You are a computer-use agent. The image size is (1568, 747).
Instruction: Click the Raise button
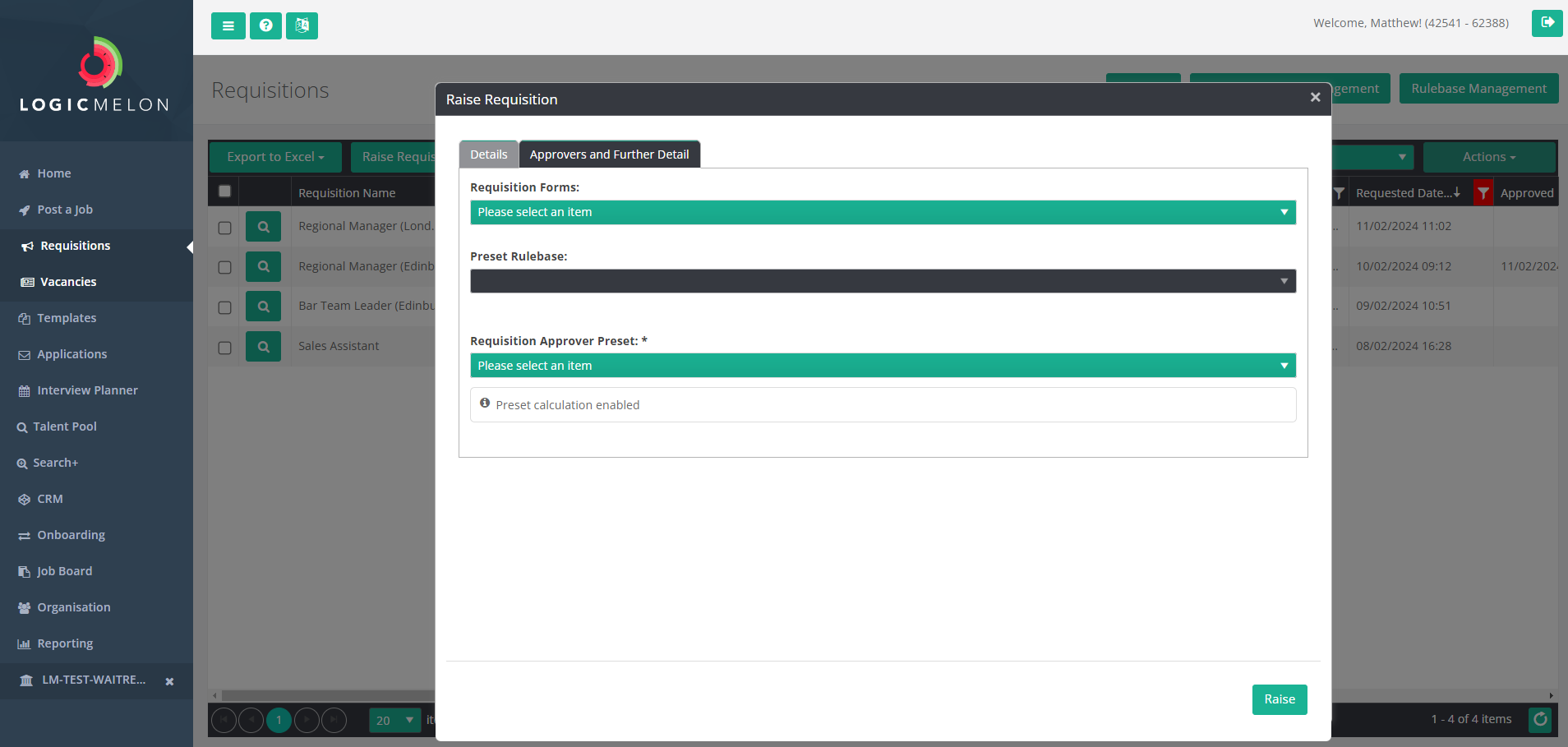1279,699
